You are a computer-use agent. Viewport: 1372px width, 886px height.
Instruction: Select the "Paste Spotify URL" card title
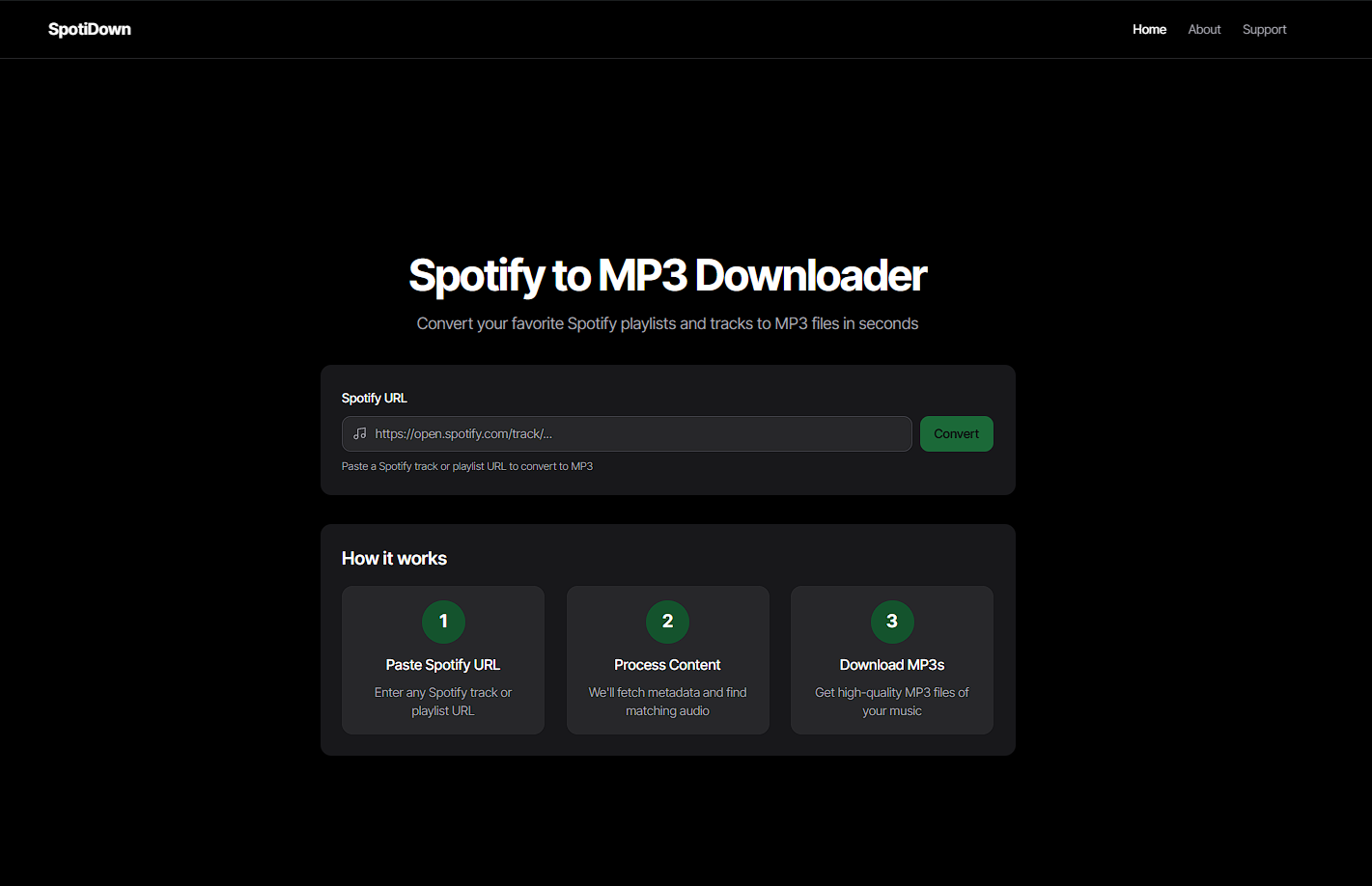(443, 665)
